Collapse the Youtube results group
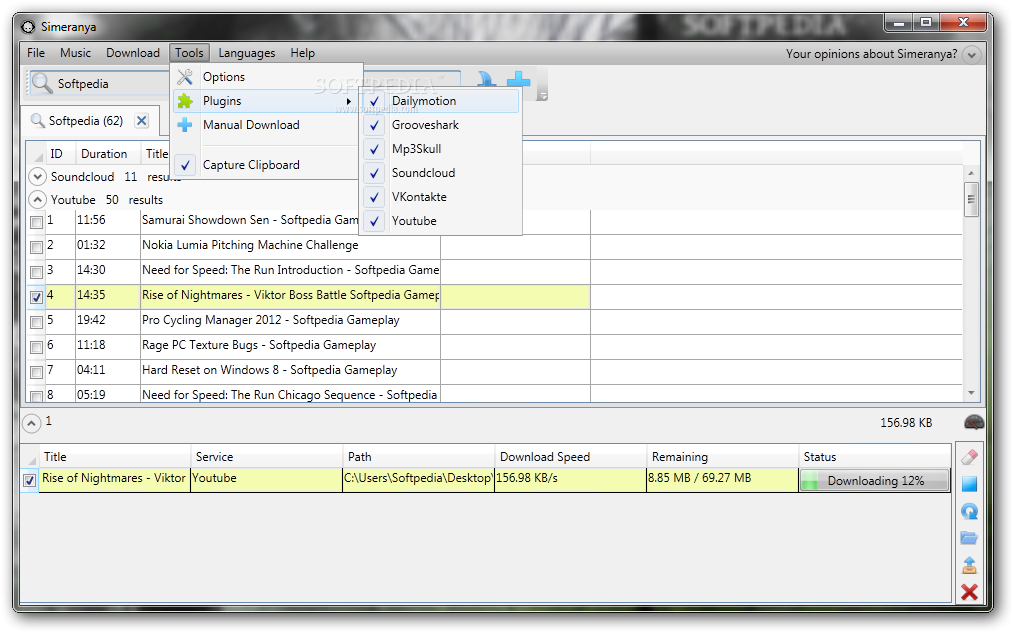Viewport: 1014px width, 633px height. (x=38, y=199)
